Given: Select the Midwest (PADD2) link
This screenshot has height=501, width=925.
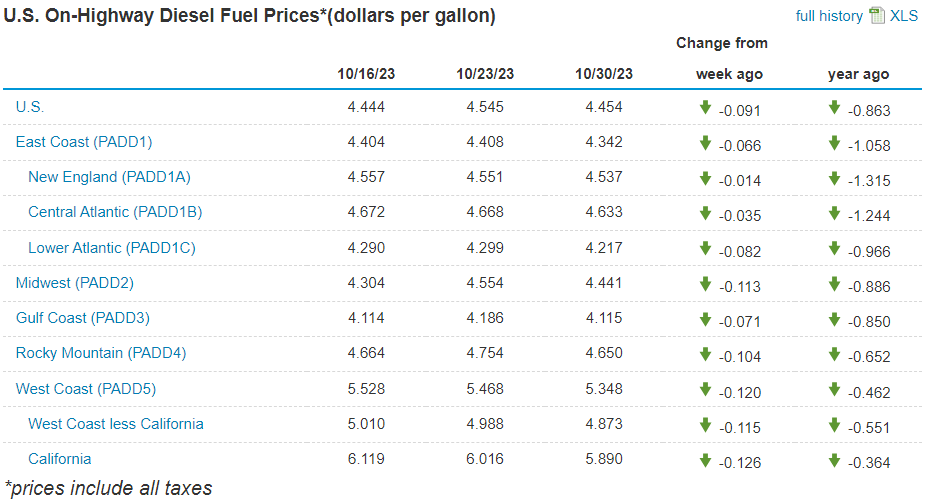Looking at the screenshot, I should tap(75, 283).
